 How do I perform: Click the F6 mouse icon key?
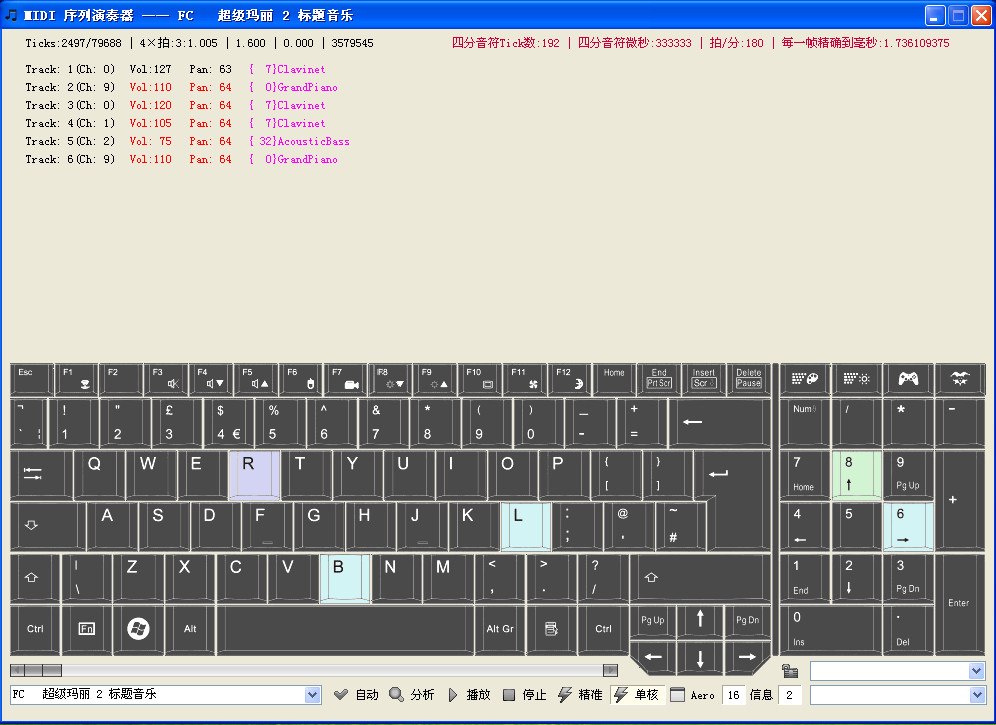[x=301, y=379]
